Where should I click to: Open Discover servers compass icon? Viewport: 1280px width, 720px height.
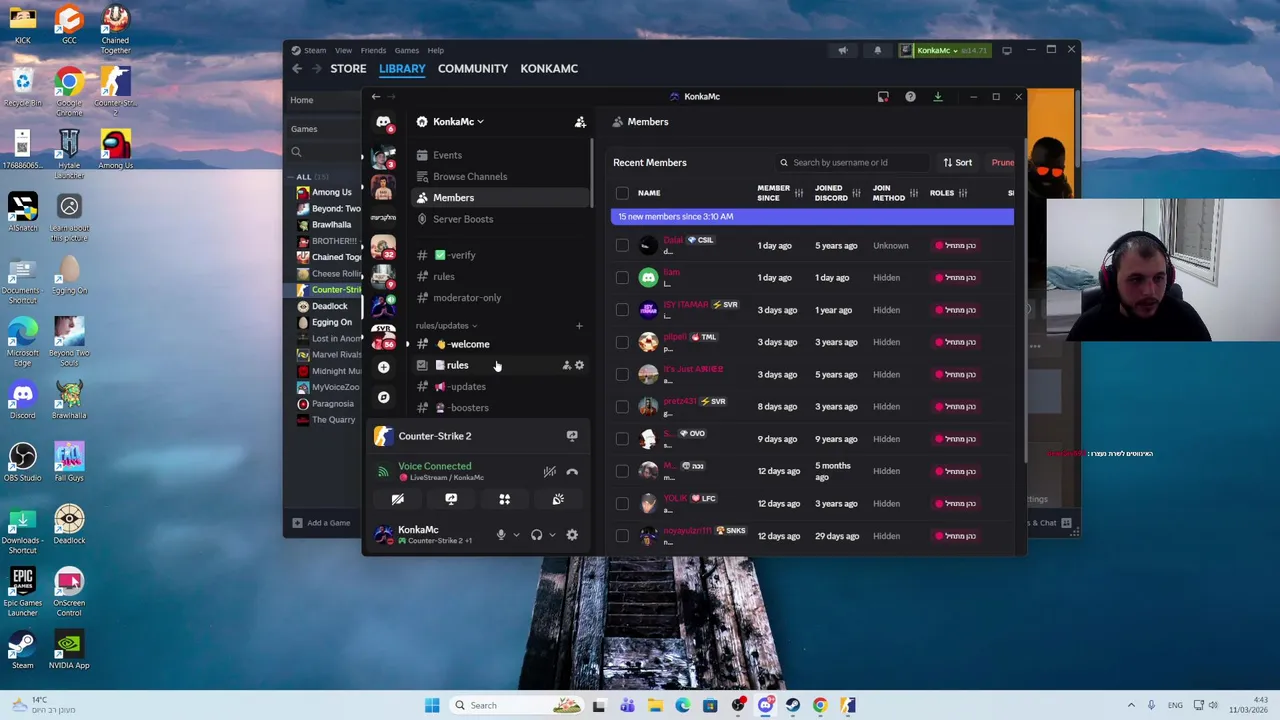(383, 397)
